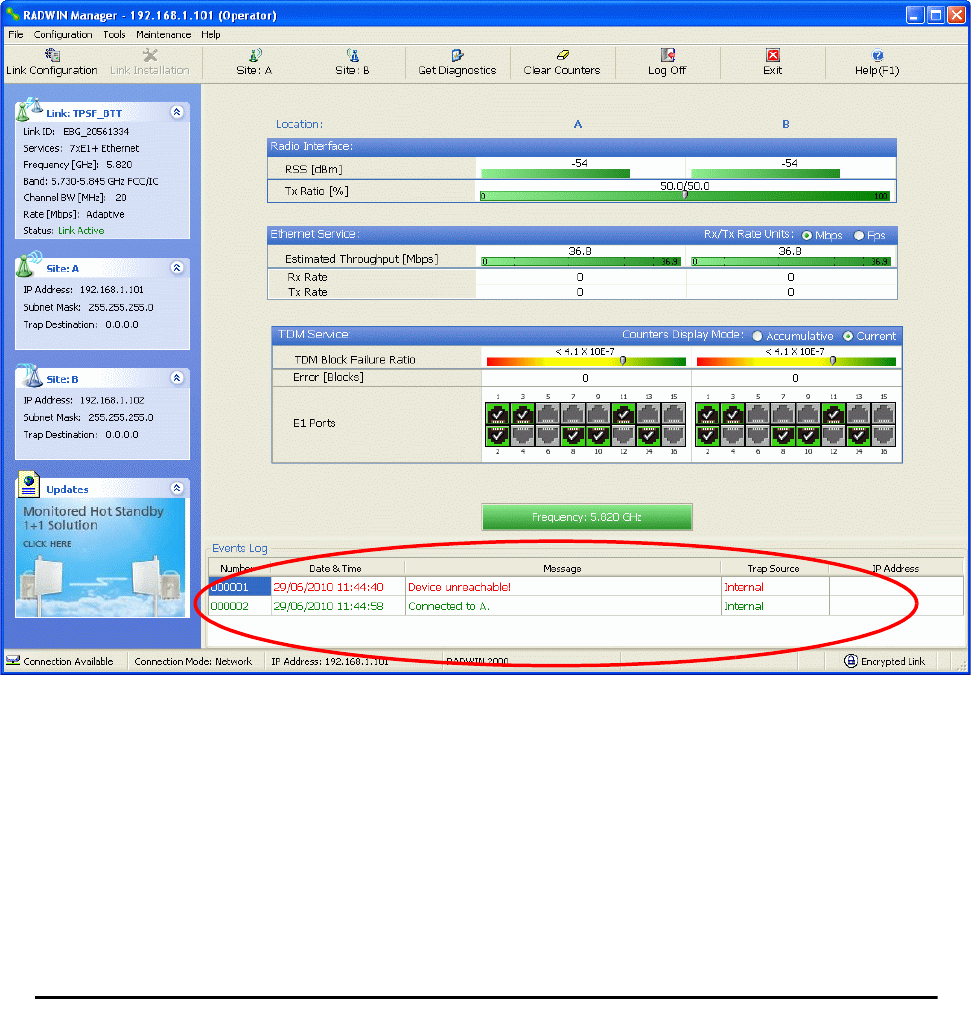
Task: Log Off using the toolbar icon
Action: 667,55
